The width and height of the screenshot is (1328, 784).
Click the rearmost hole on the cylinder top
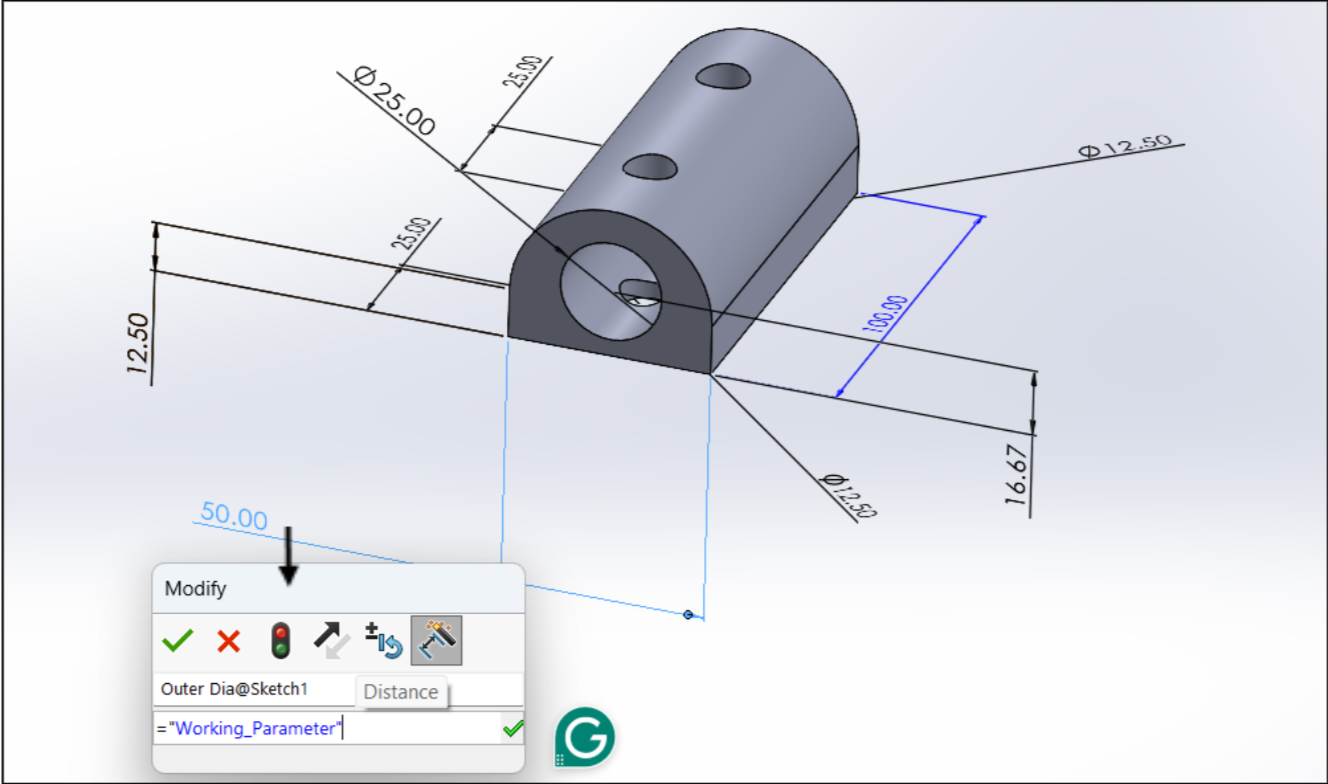click(725, 77)
